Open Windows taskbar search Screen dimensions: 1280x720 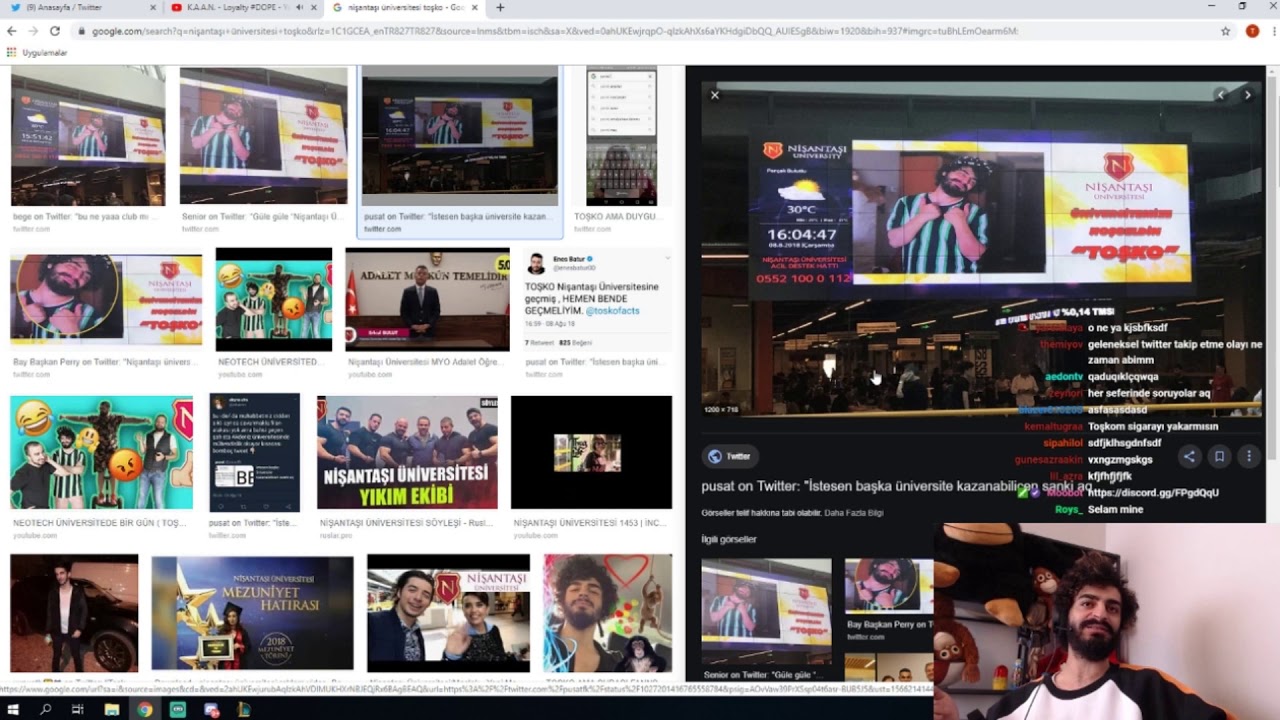pyautogui.click(x=46, y=709)
